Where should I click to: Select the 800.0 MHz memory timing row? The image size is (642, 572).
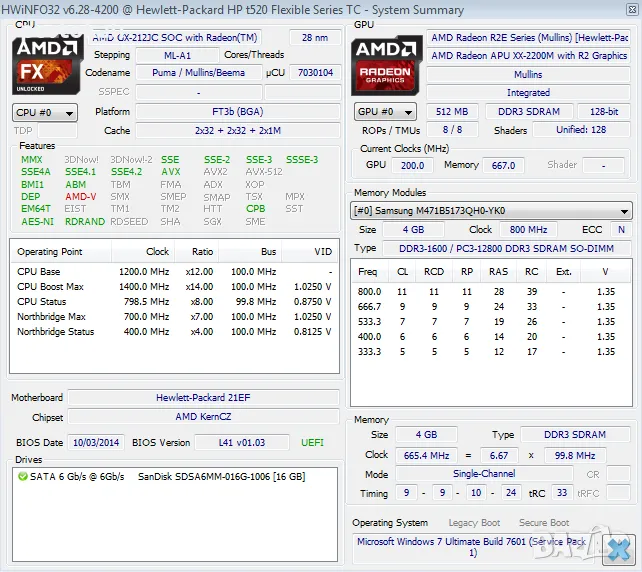click(490, 291)
